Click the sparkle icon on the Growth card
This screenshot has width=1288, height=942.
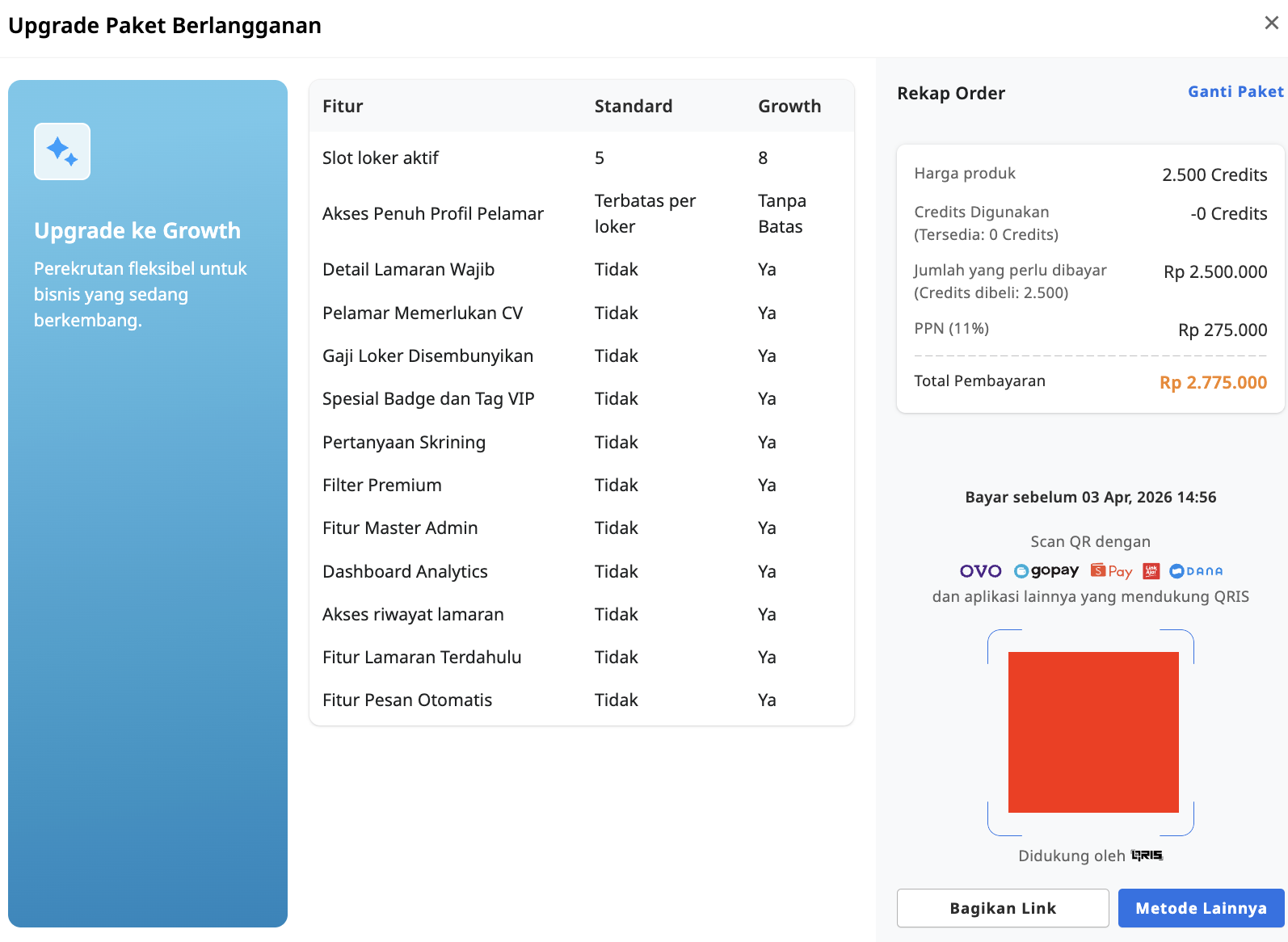[x=62, y=151]
